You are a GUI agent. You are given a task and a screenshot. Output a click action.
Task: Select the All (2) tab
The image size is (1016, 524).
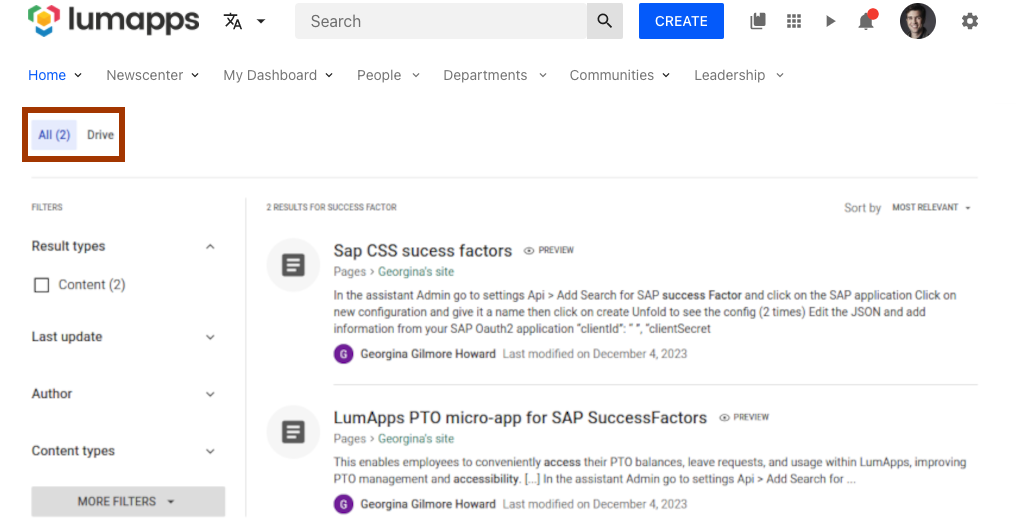click(x=54, y=135)
